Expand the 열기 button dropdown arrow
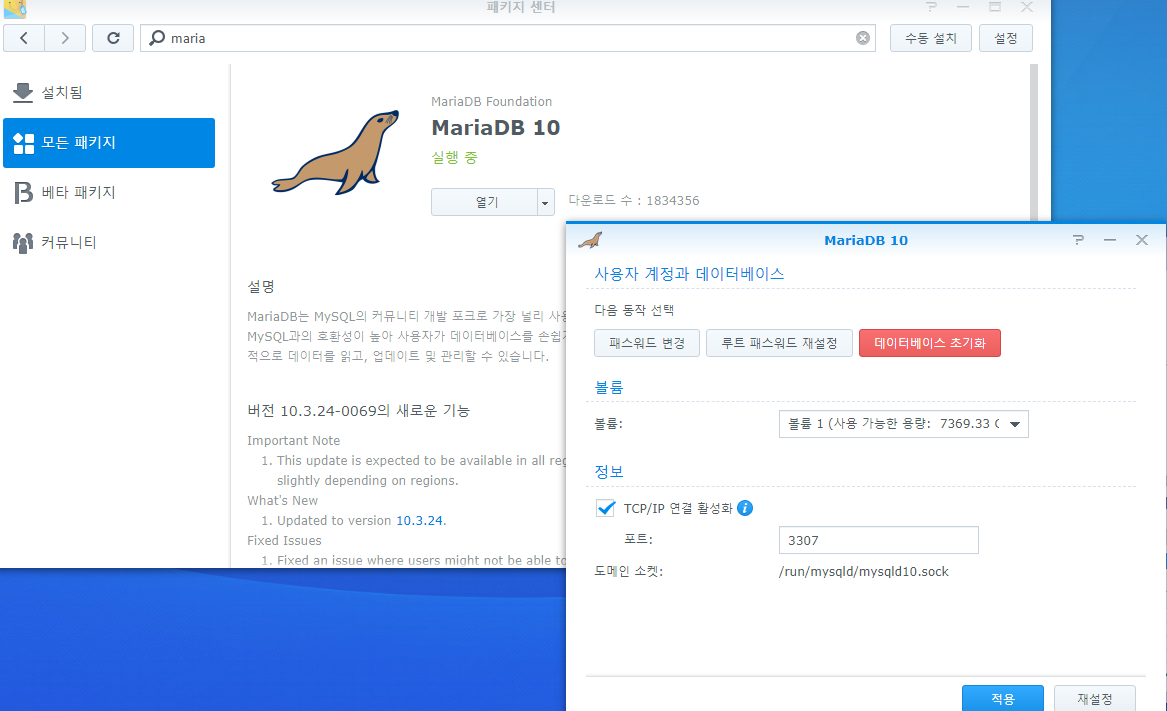Viewport: 1167px width, 711px height. (546, 202)
